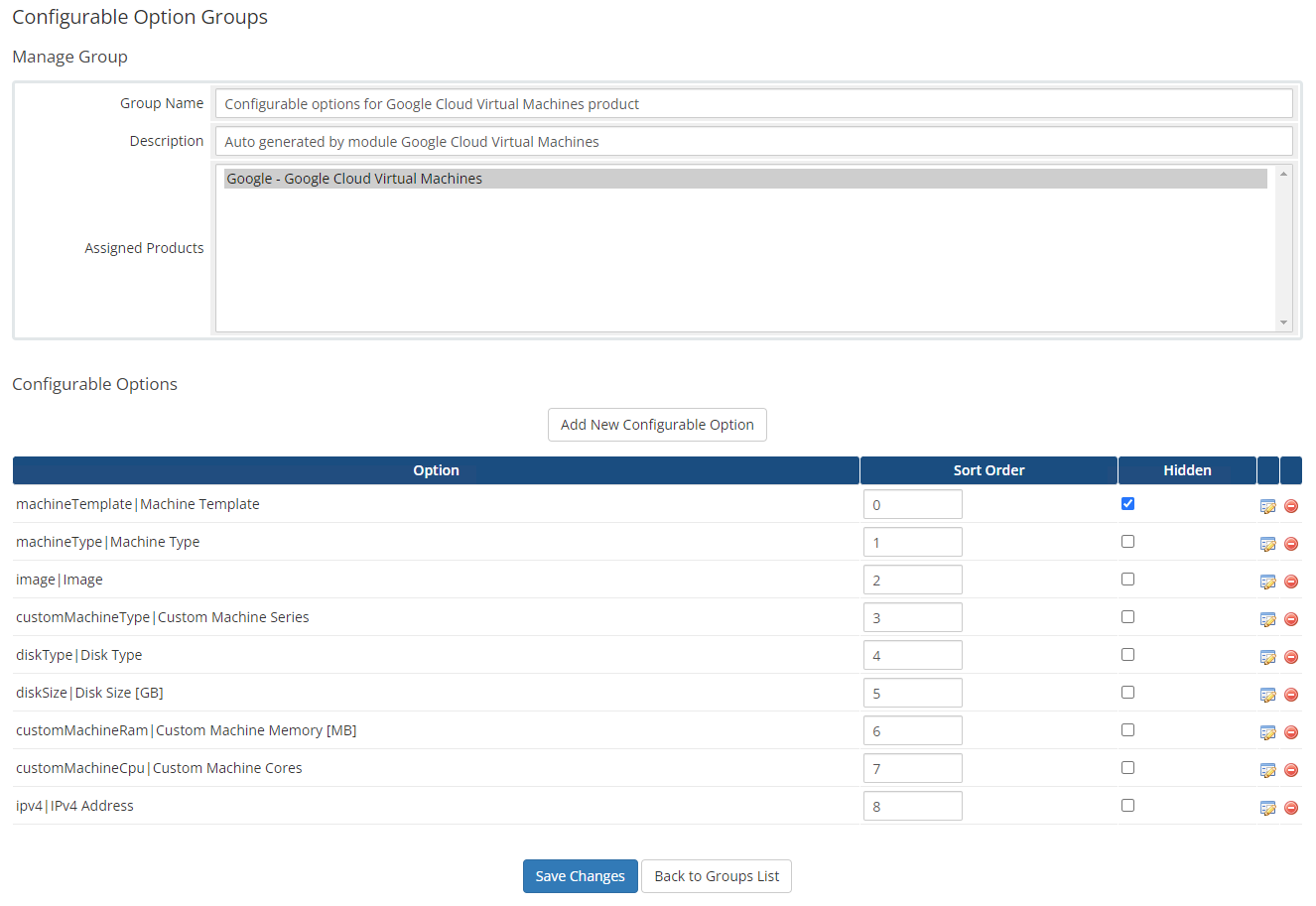The image size is (1316, 906).
Task: Remove the customMachineType option
Action: pyautogui.click(x=1291, y=619)
